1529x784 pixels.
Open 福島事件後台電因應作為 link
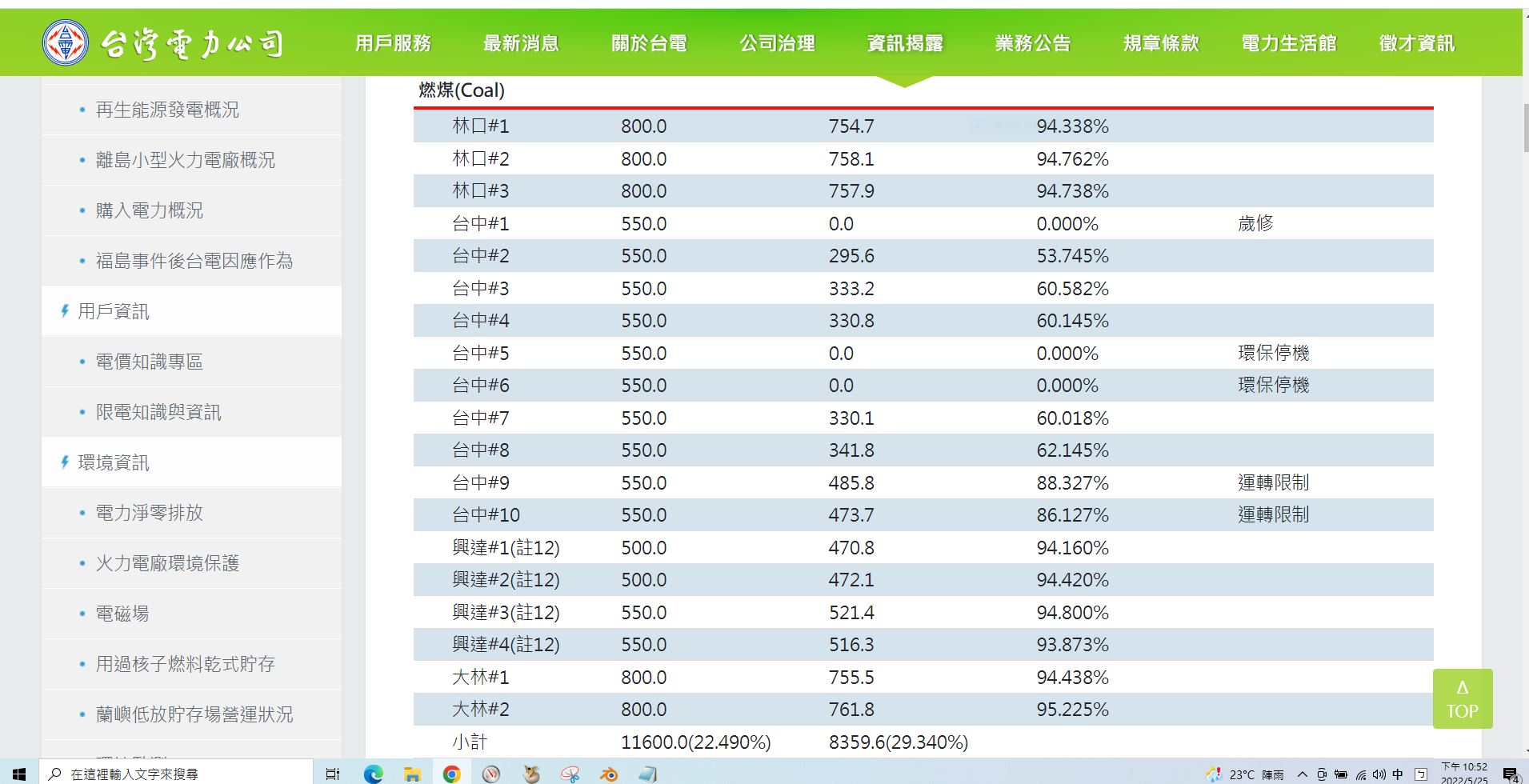pos(194,261)
